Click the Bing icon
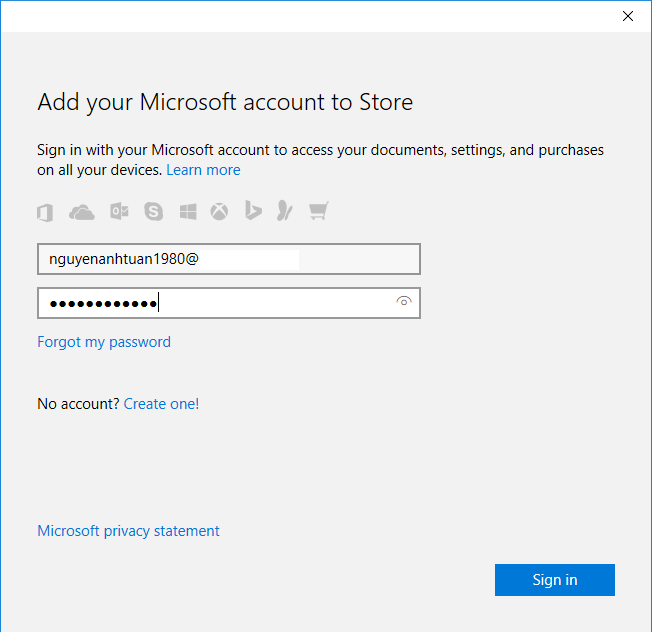 click(x=253, y=210)
